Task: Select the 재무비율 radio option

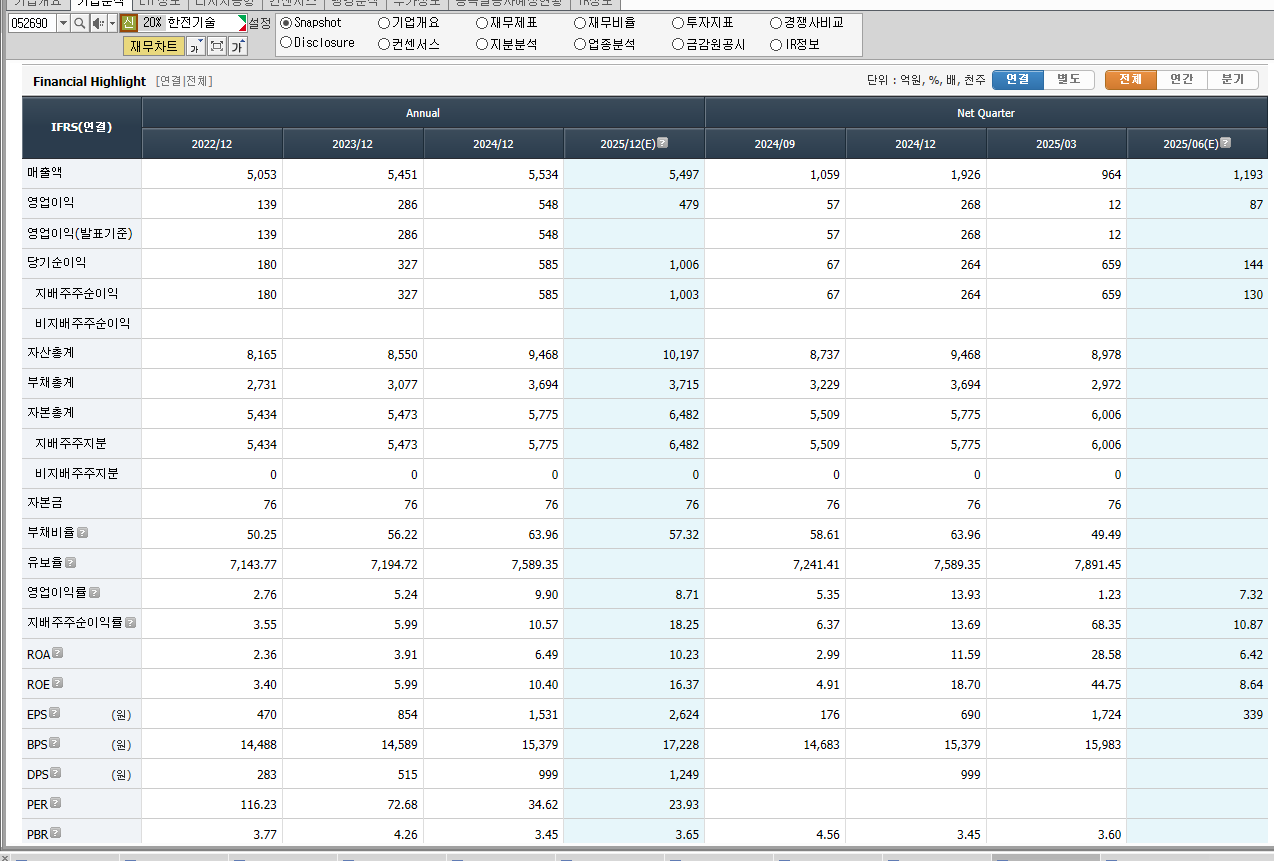Action: coord(580,22)
